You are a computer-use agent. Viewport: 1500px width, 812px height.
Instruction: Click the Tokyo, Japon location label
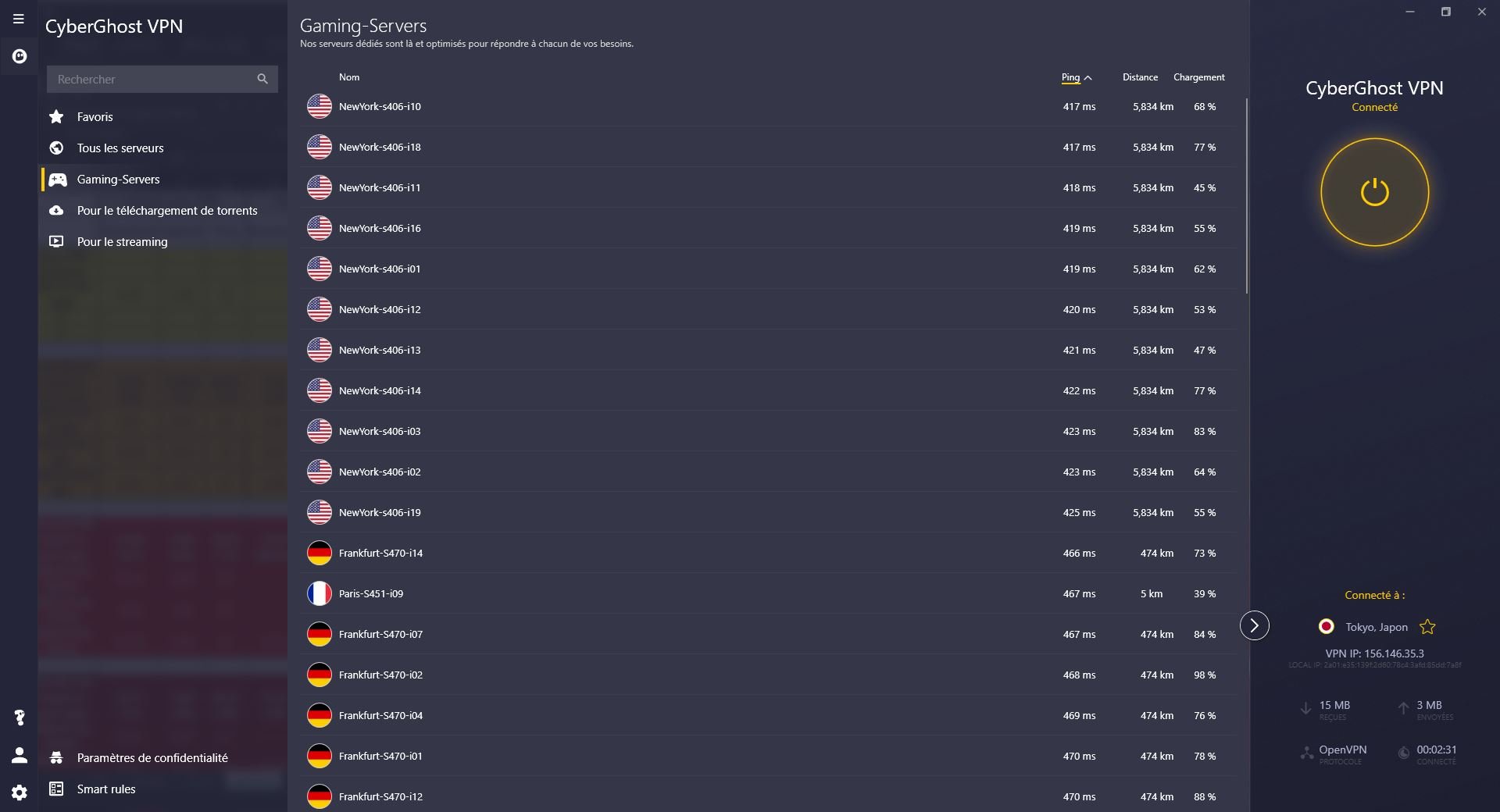(x=1377, y=627)
